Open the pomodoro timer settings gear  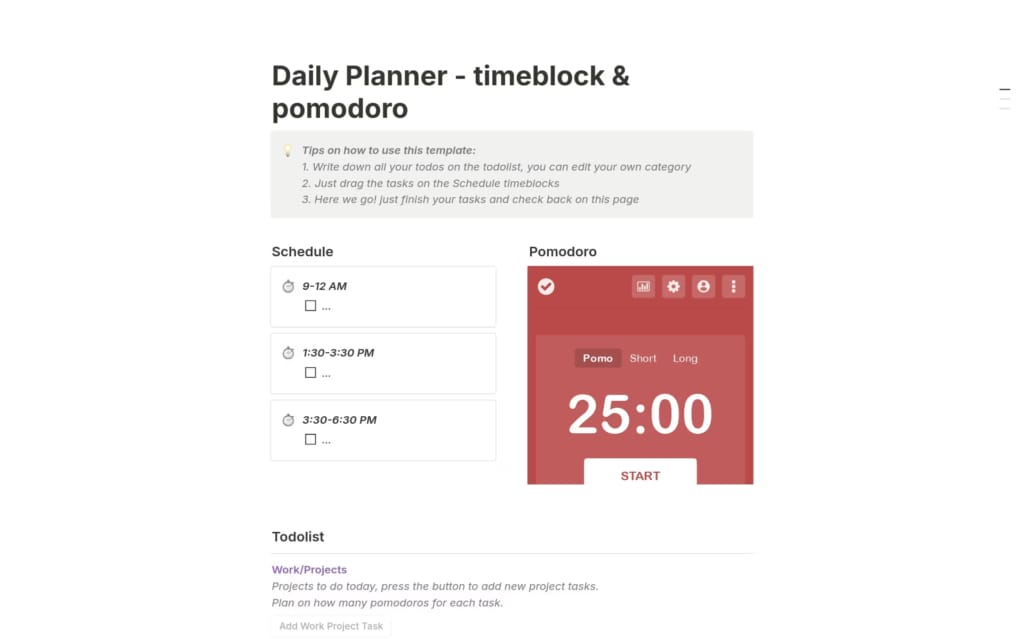[x=673, y=286]
